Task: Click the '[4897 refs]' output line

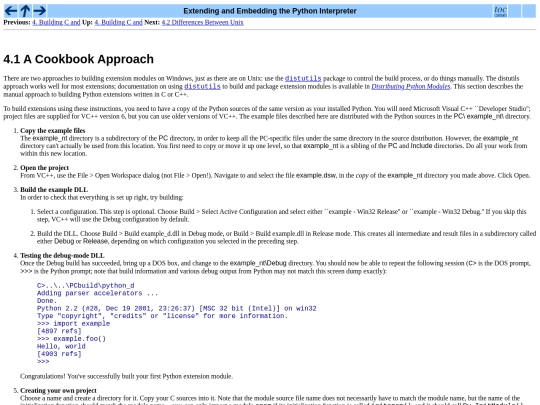Action: 59,331
